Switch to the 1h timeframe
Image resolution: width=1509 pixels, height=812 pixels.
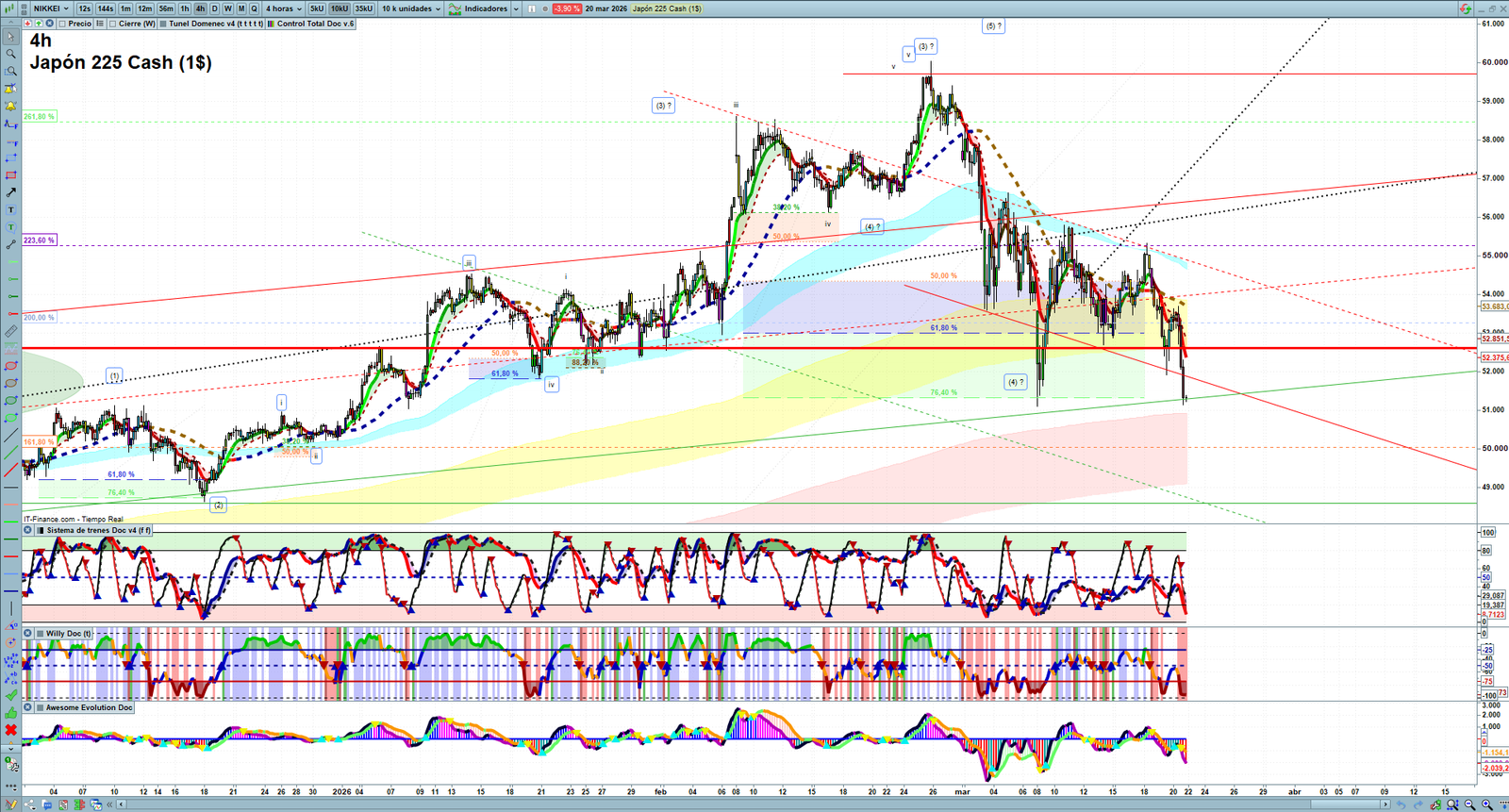tap(185, 8)
